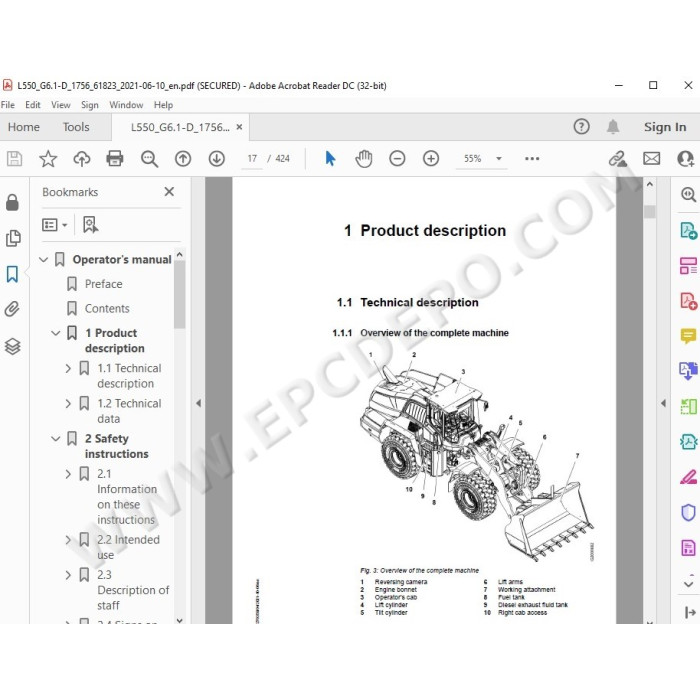Open the zoom level dropdown arrow
This screenshot has height=700, width=700.
pos(499,158)
